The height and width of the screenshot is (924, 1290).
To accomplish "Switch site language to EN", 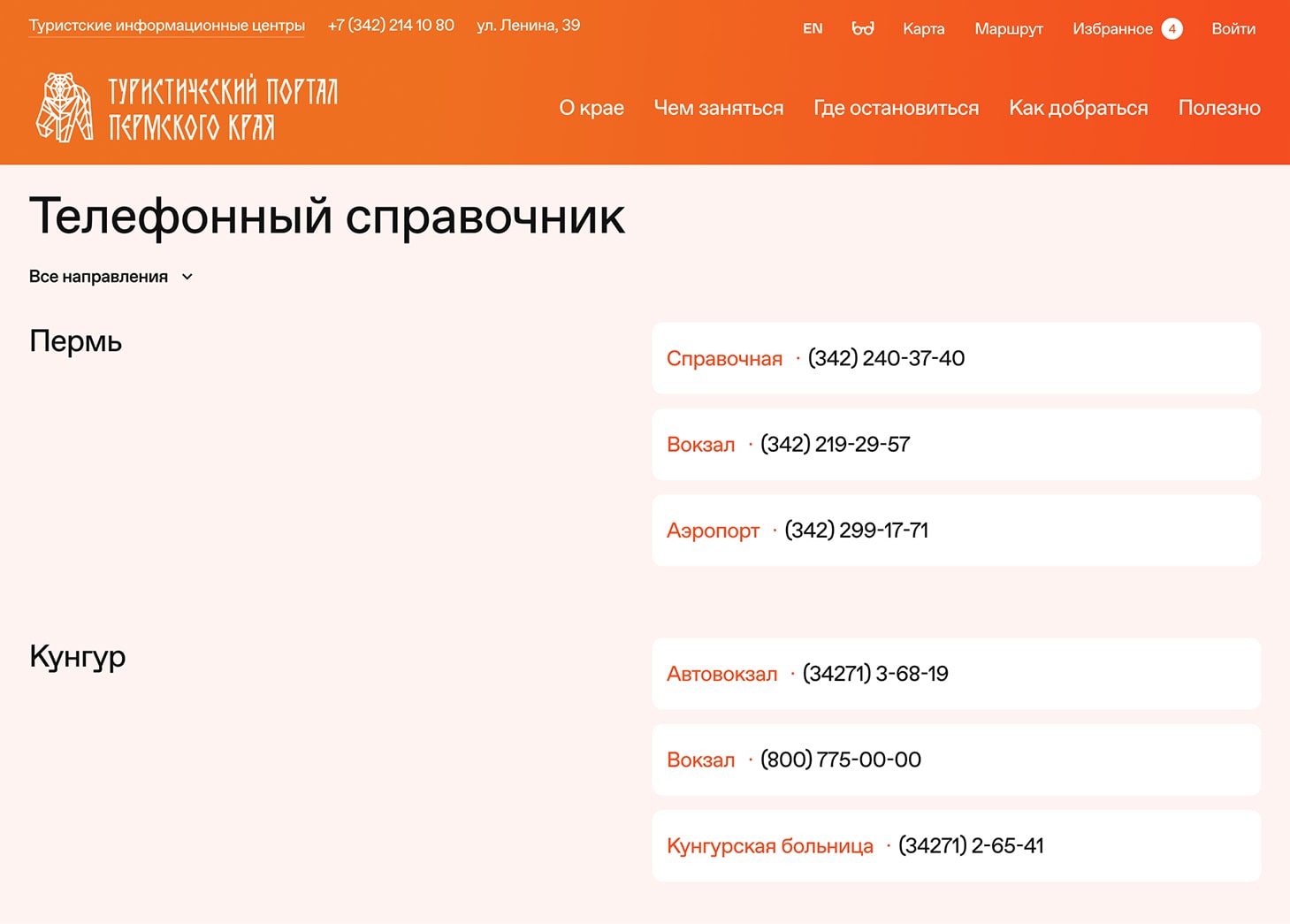I will click(812, 28).
